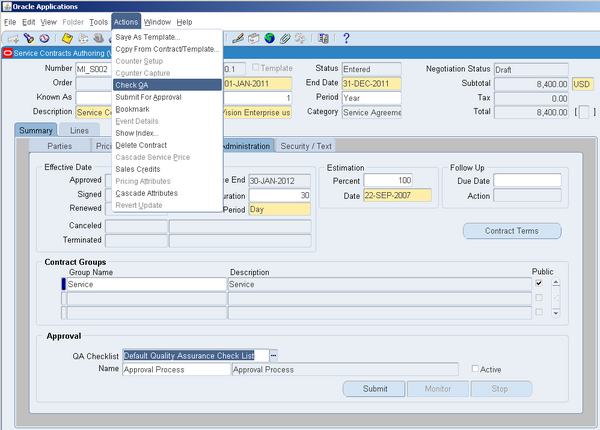Screen dimensions: 600x430
Task: Toggle Public checkbox in third group row
Action: pyautogui.click(x=539, y=312)
